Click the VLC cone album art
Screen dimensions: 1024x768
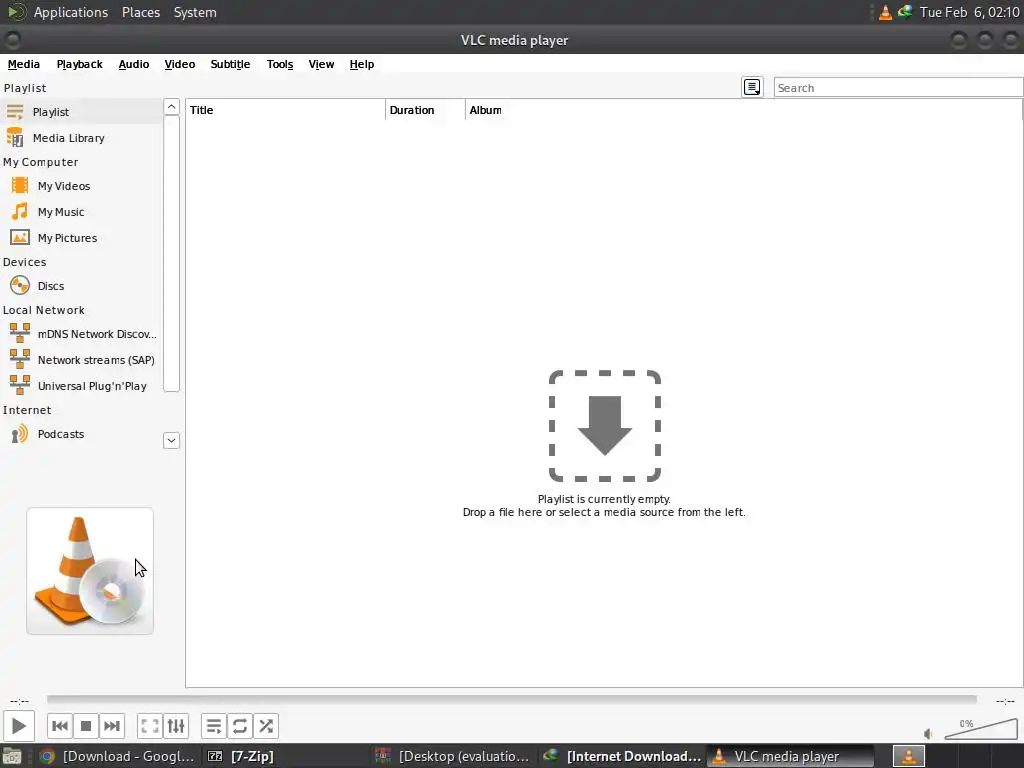(x=90, y=571)
